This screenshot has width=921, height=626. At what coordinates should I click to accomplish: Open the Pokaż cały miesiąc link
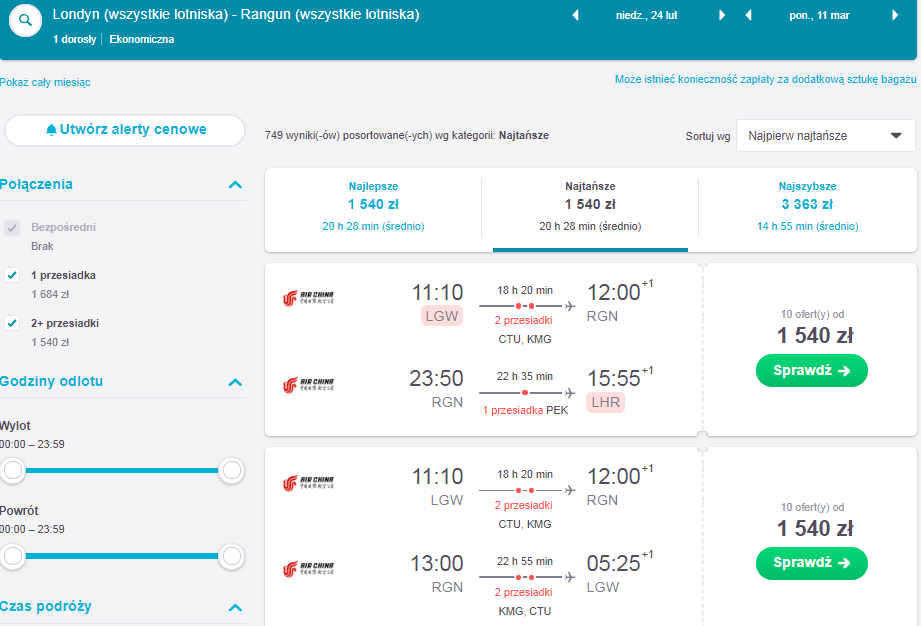pos(45,82)
